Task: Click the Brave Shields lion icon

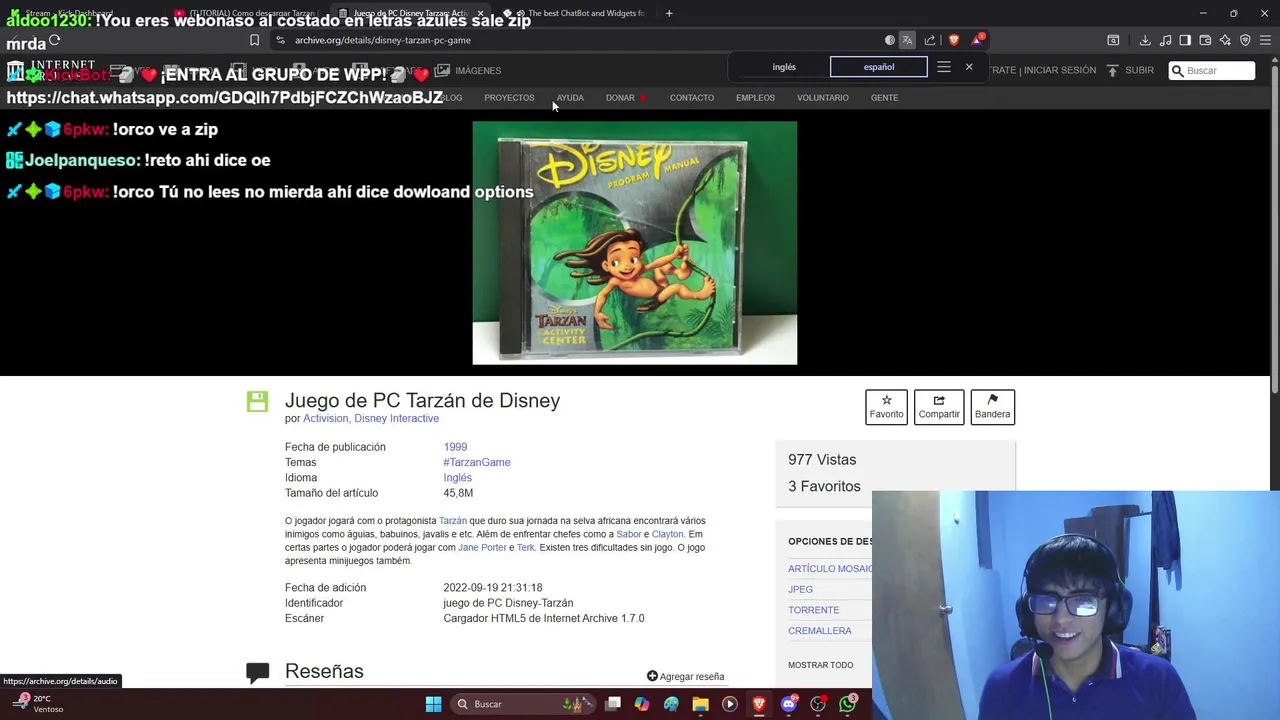Action: 953,40
